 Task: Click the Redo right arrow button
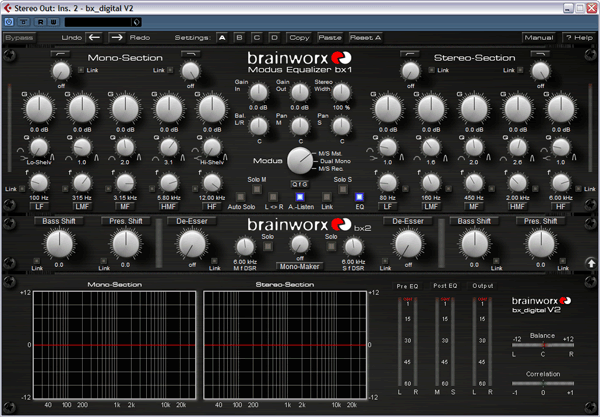[x=119, y=37]
